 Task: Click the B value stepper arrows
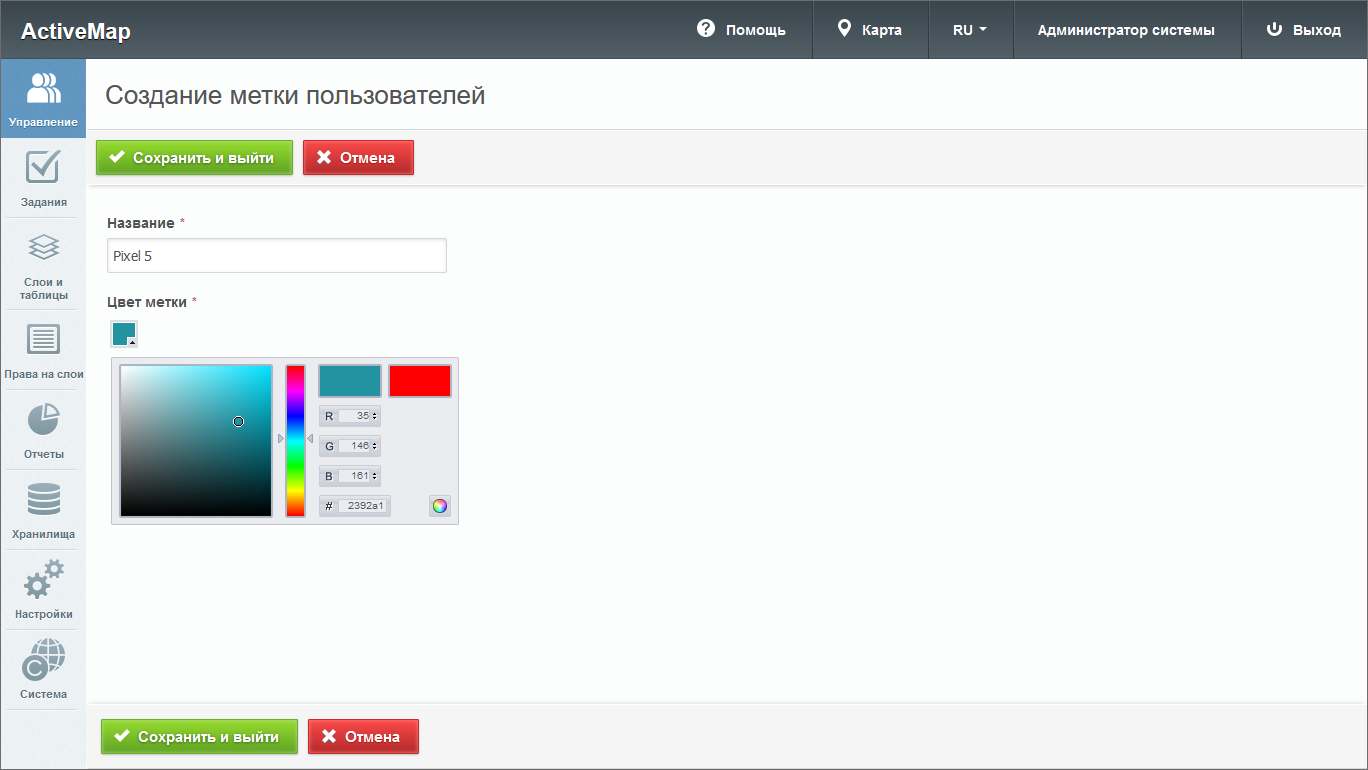(375, 476)
